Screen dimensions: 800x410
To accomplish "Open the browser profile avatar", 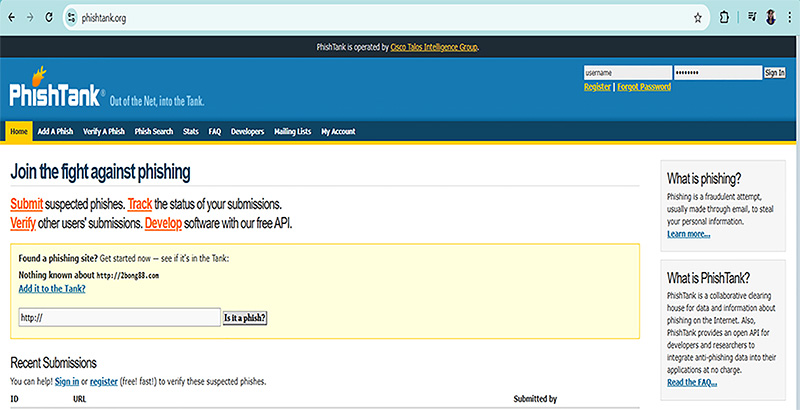I will tap(771, 18).
